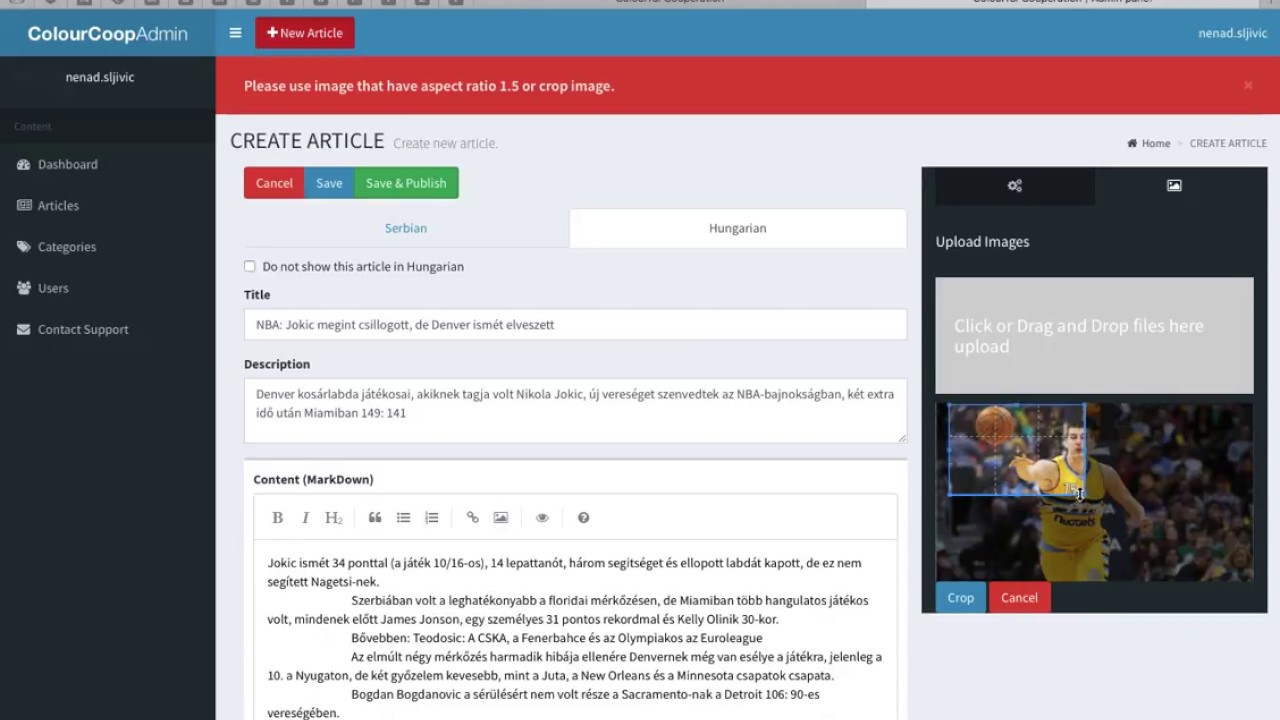Dismiss the red aspect ratio alert
1280x720 pixels.
[x=1248, y=86]
